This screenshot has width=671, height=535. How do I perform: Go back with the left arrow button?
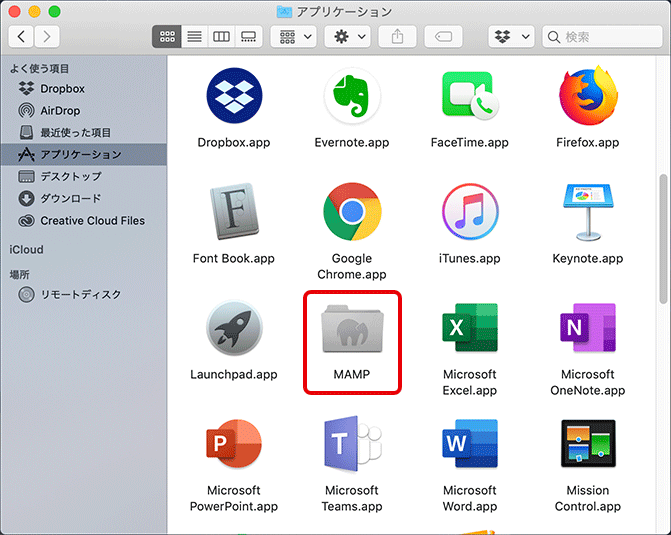point(21,37)
